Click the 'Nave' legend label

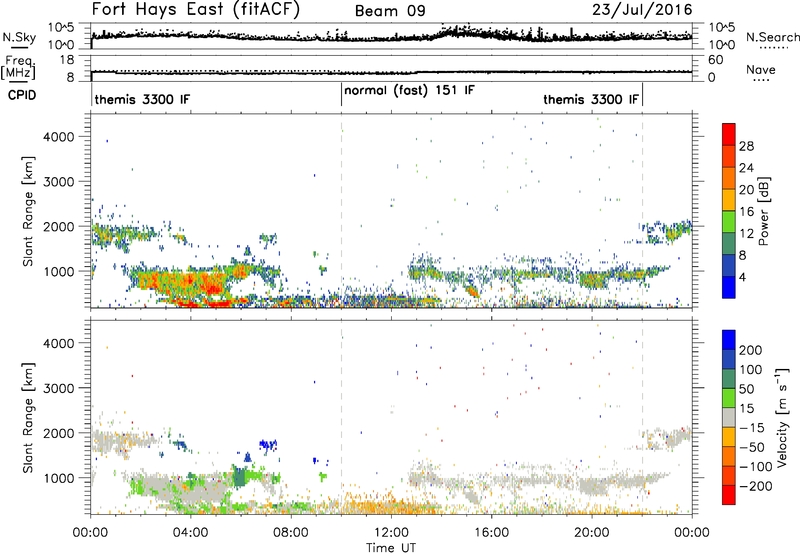(x=761, y=70)
